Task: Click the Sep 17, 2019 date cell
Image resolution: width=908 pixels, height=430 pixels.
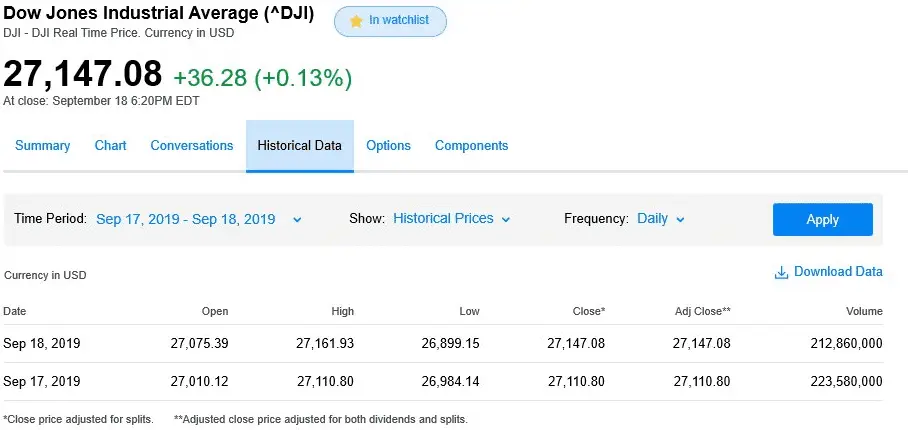Action: (42, 381)
